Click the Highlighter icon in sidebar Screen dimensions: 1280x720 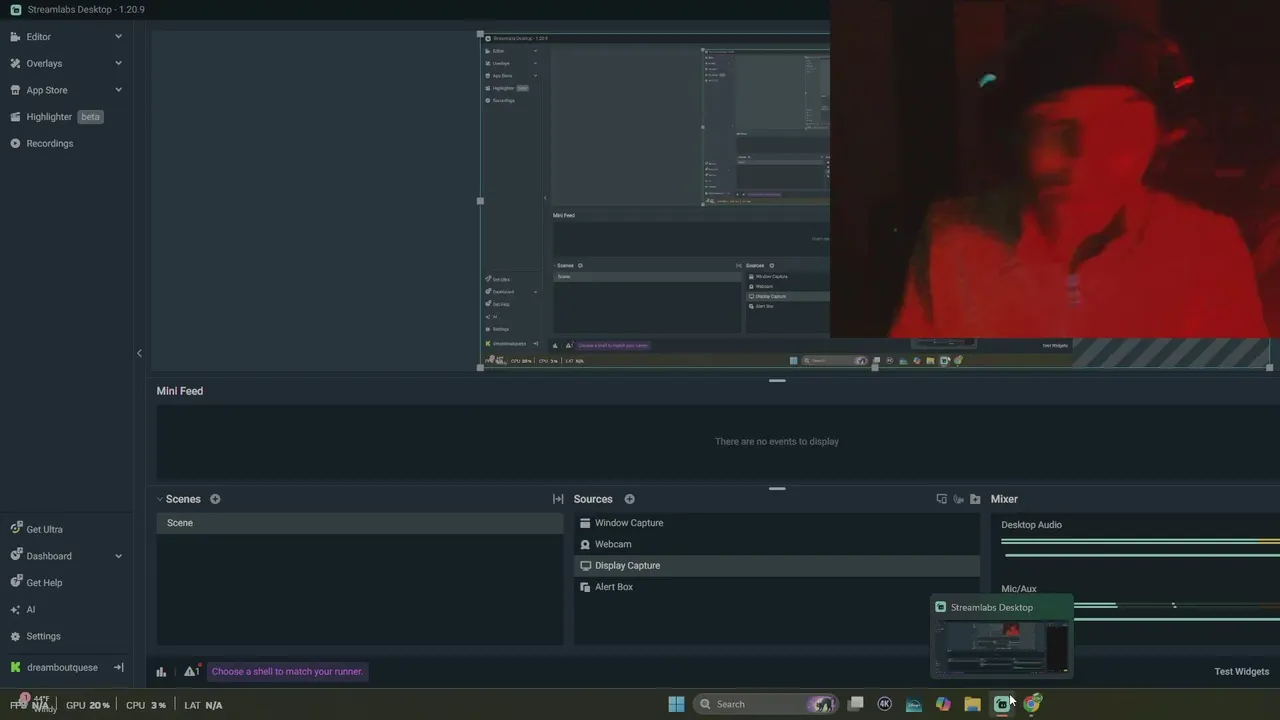(15, 117)
